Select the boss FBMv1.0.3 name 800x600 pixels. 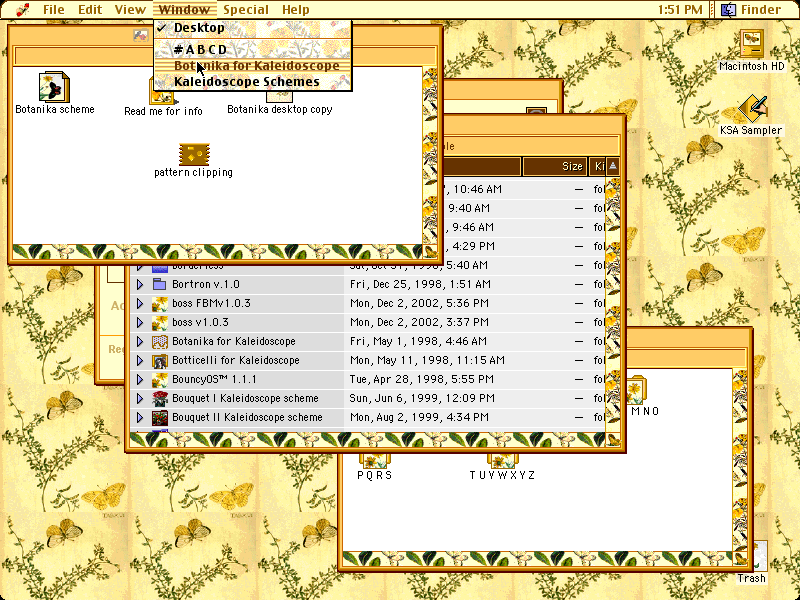pos(211,304)
